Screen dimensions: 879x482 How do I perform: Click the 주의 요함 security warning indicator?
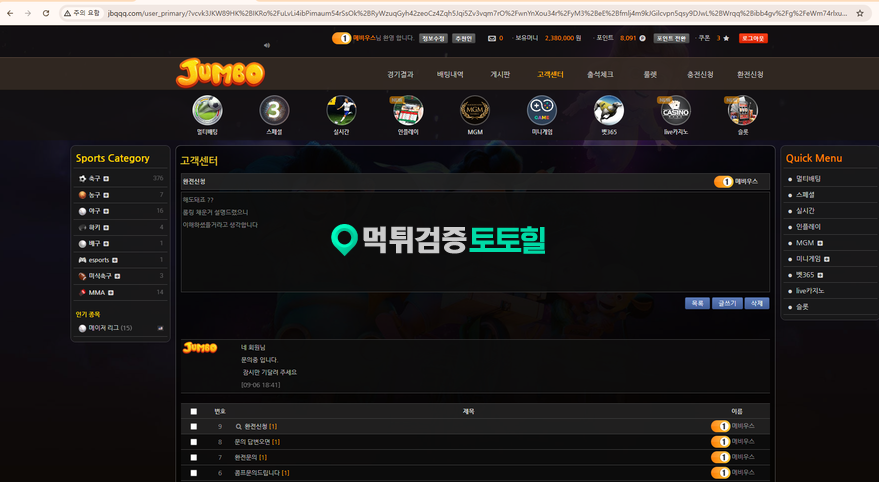[x=82, y=13]
